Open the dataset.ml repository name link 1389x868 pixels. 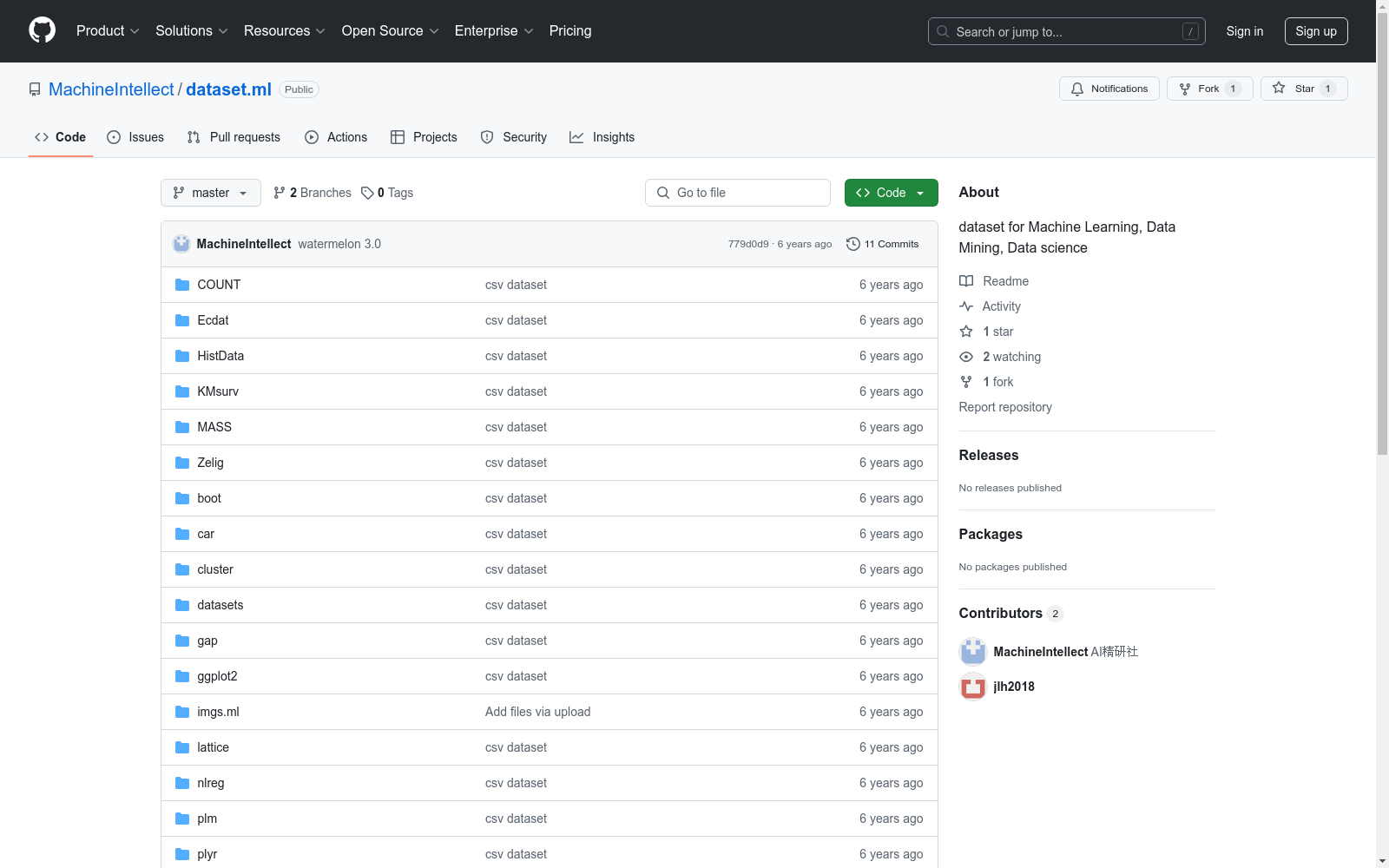pyautogui.click(x=228, y=89)
